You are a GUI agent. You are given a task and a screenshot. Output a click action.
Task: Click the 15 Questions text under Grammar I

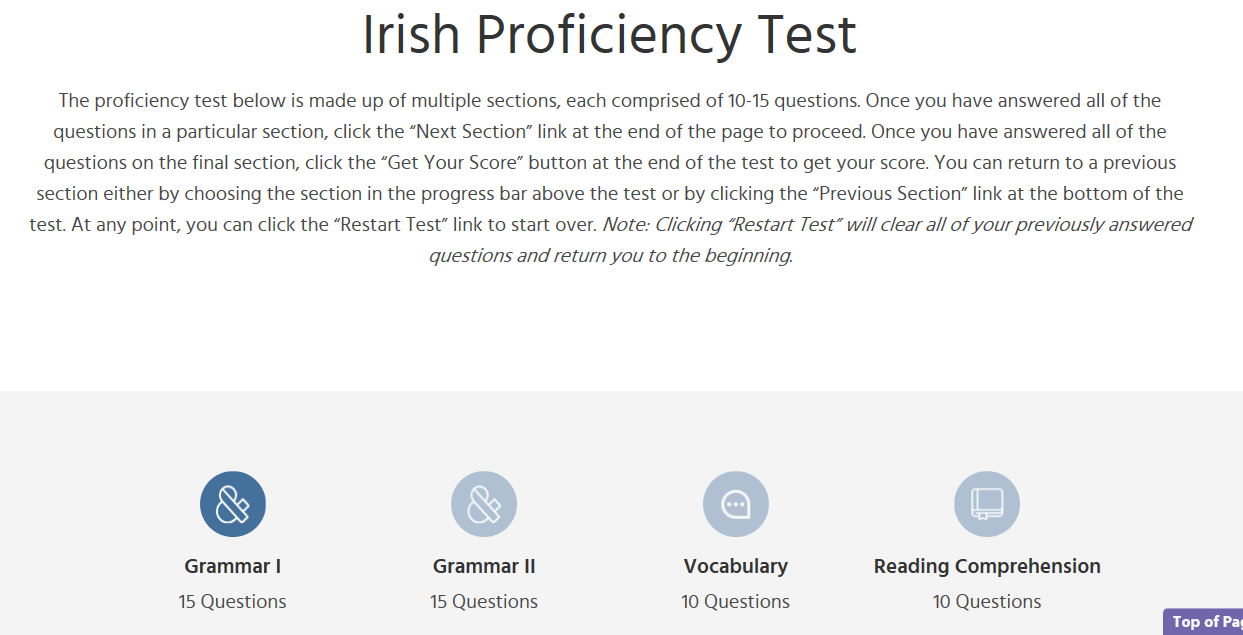[x=232, y=601]
